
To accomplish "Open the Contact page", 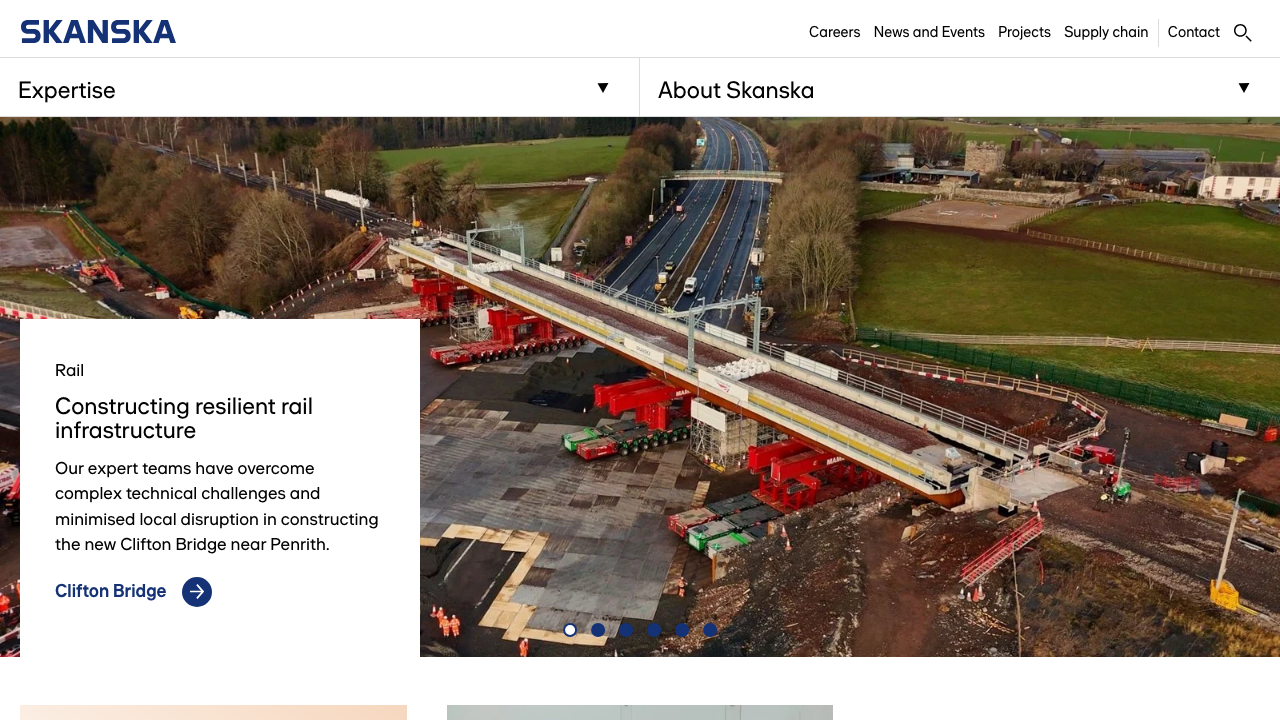I will [x=1193, y=32].
